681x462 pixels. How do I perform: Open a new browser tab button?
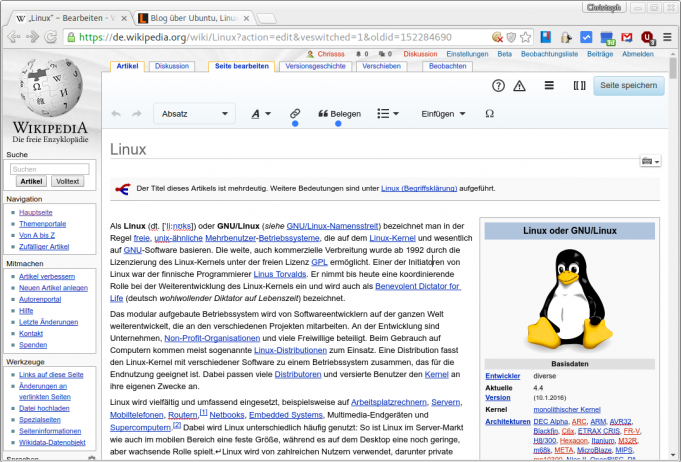click(x=267, y=18)
